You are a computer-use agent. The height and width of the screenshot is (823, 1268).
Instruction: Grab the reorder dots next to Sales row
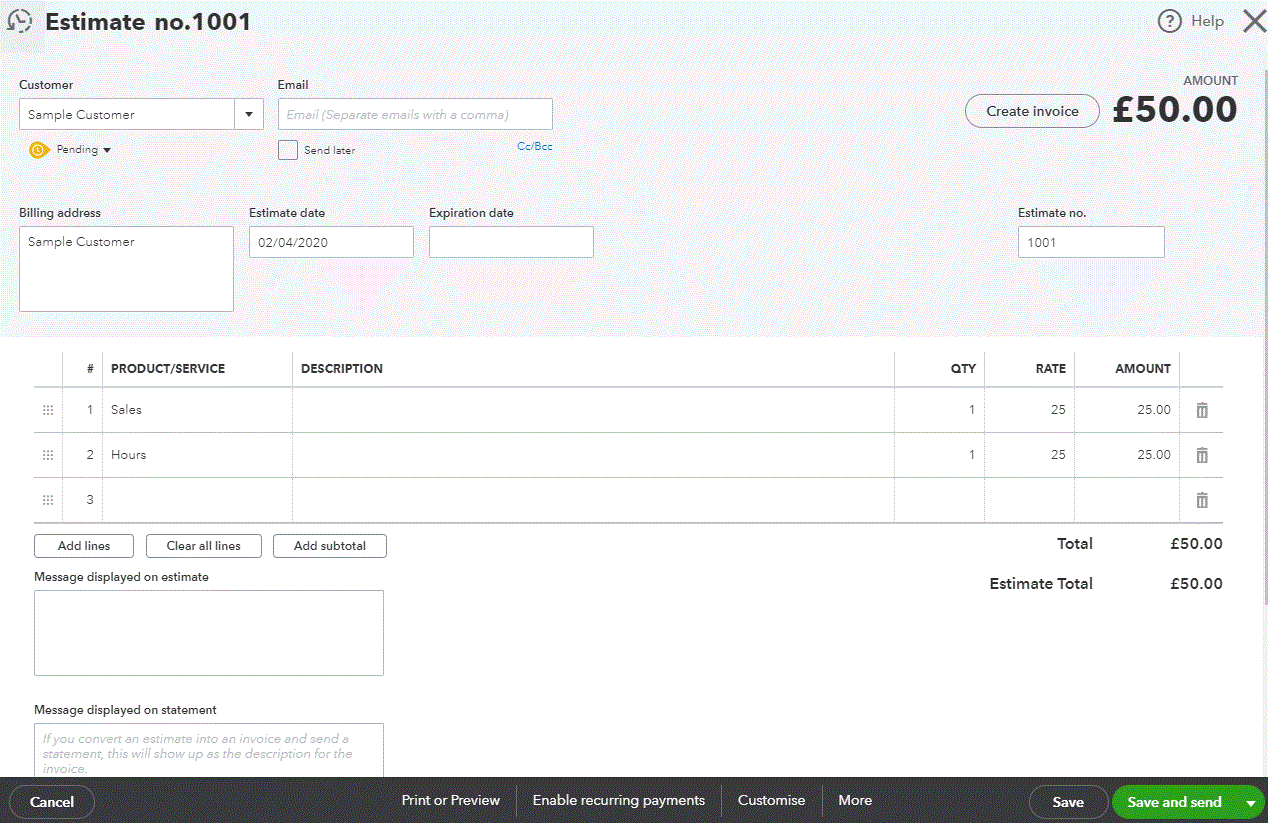pos(47,409)
